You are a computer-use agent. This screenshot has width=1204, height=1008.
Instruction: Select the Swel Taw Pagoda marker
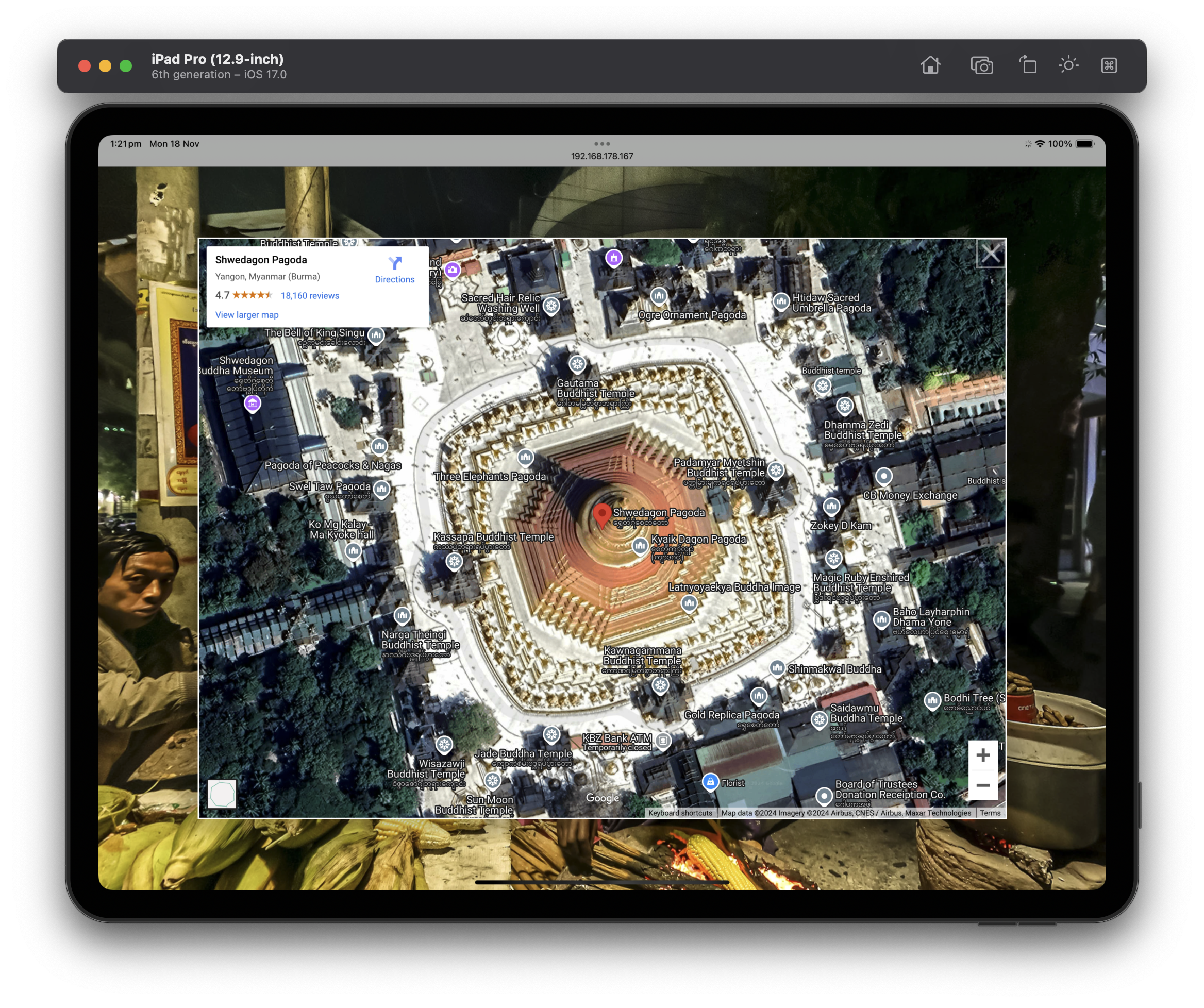point(382,489)
